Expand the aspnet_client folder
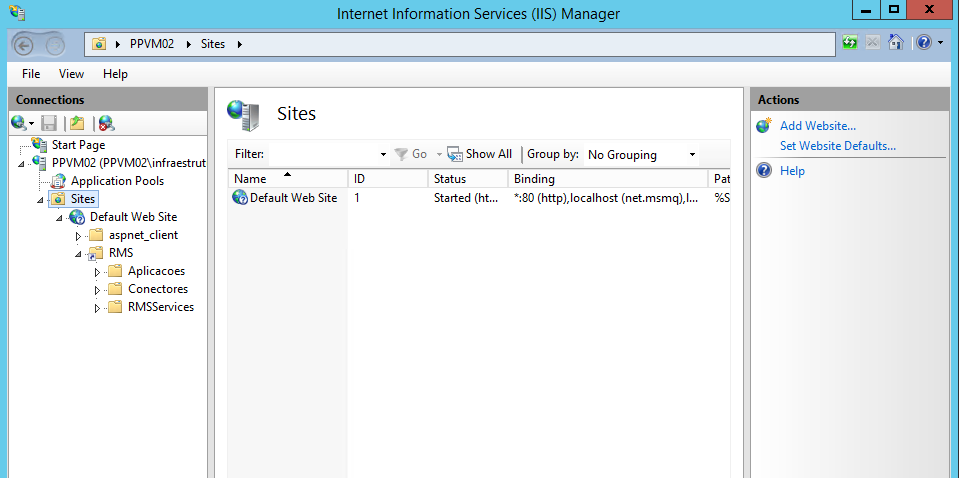The height and width of the screenshot is (478, 959). coord(79,236)
